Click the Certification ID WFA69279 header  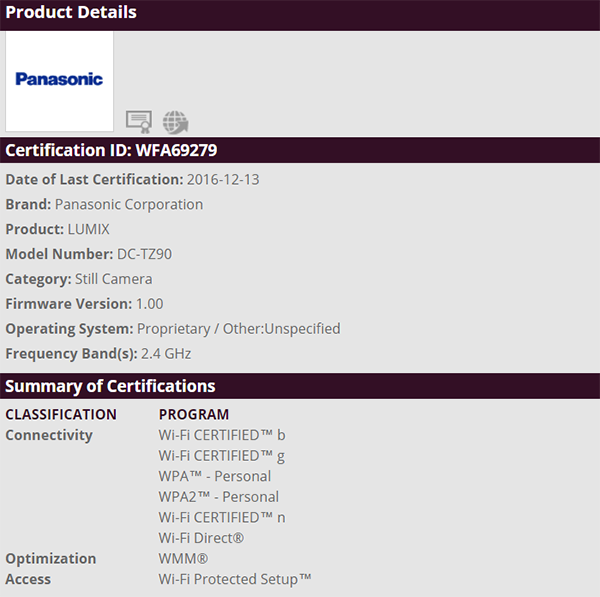111,150
